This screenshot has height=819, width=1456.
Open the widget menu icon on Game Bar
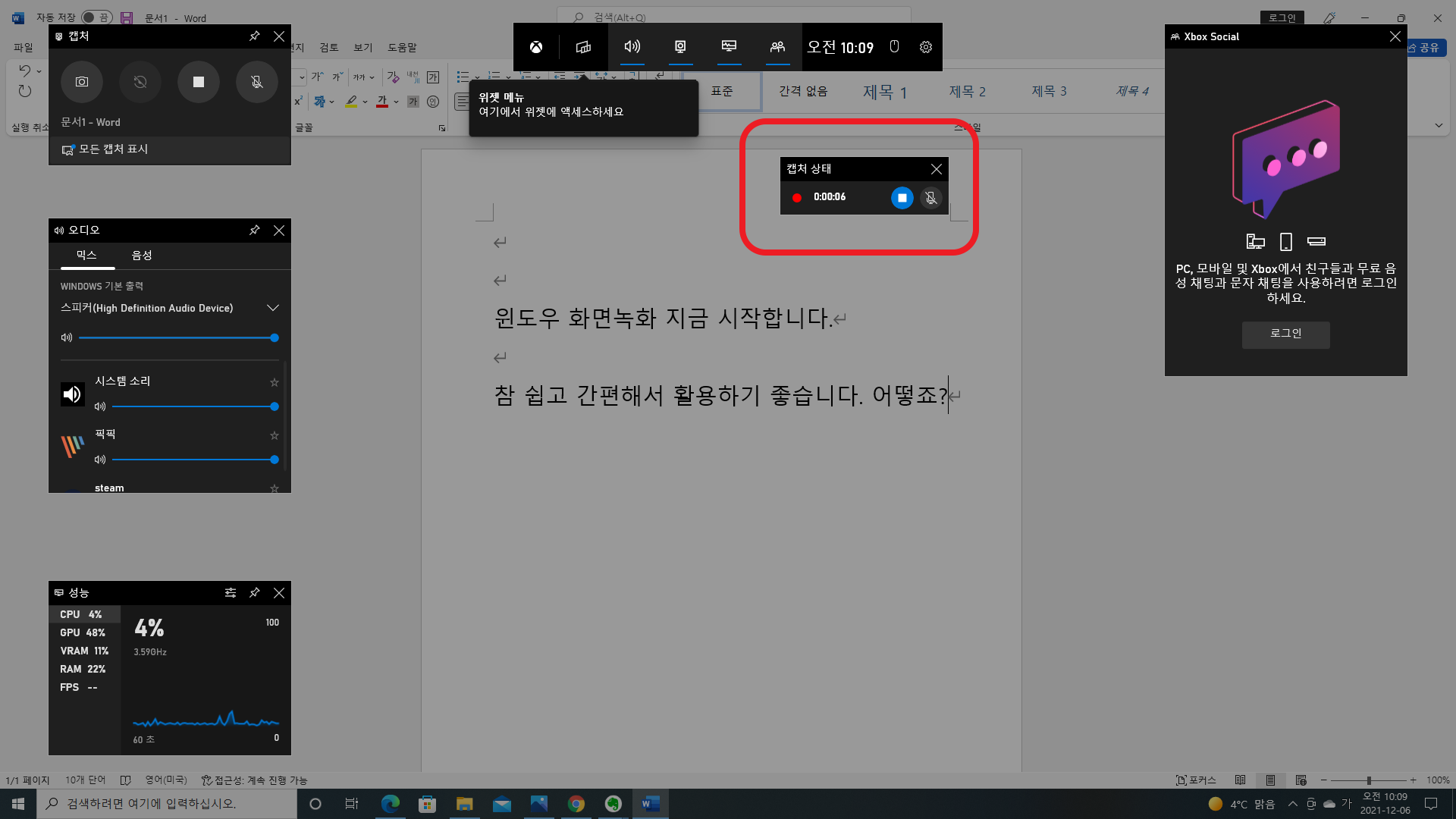click(583, 47)
